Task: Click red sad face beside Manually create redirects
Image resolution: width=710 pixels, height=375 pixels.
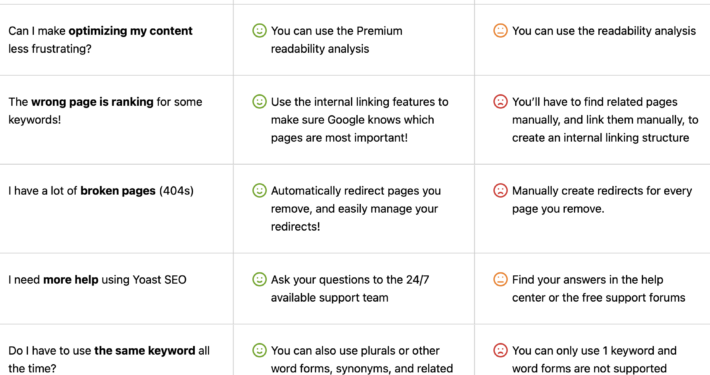Action: (500, 191)
